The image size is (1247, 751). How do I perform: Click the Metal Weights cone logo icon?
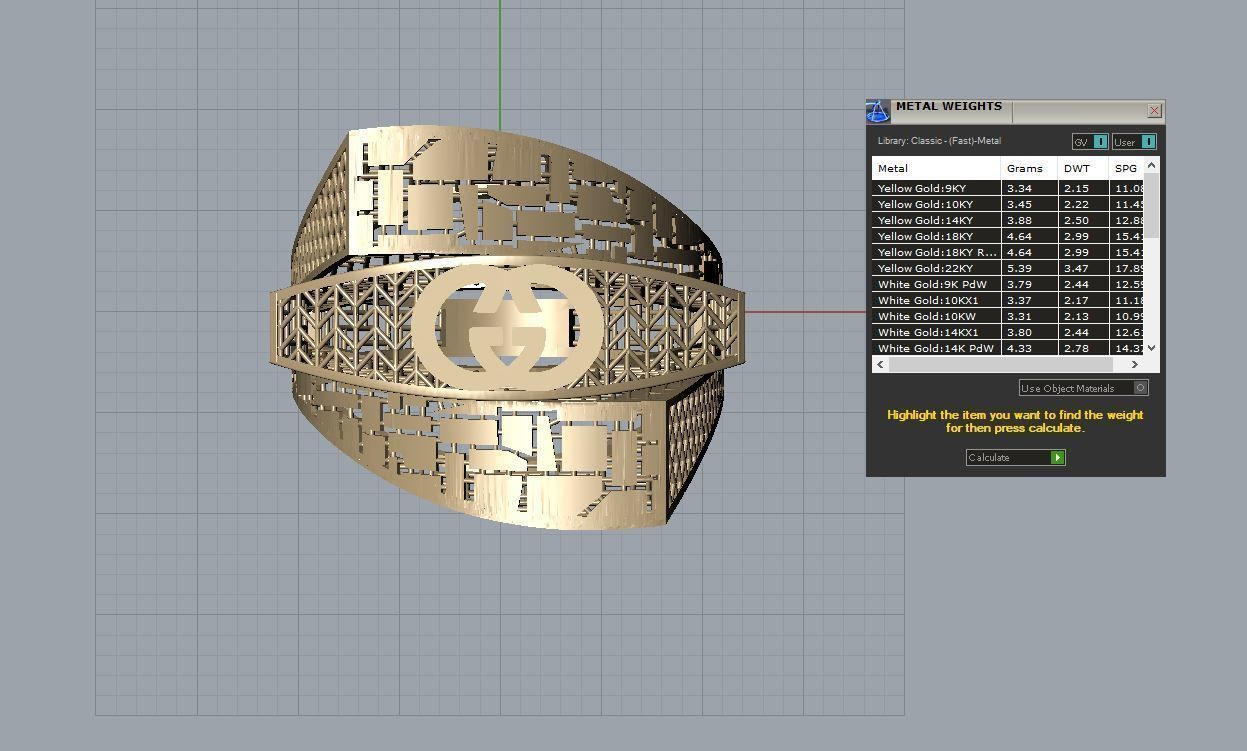click(x=877, y=111)
